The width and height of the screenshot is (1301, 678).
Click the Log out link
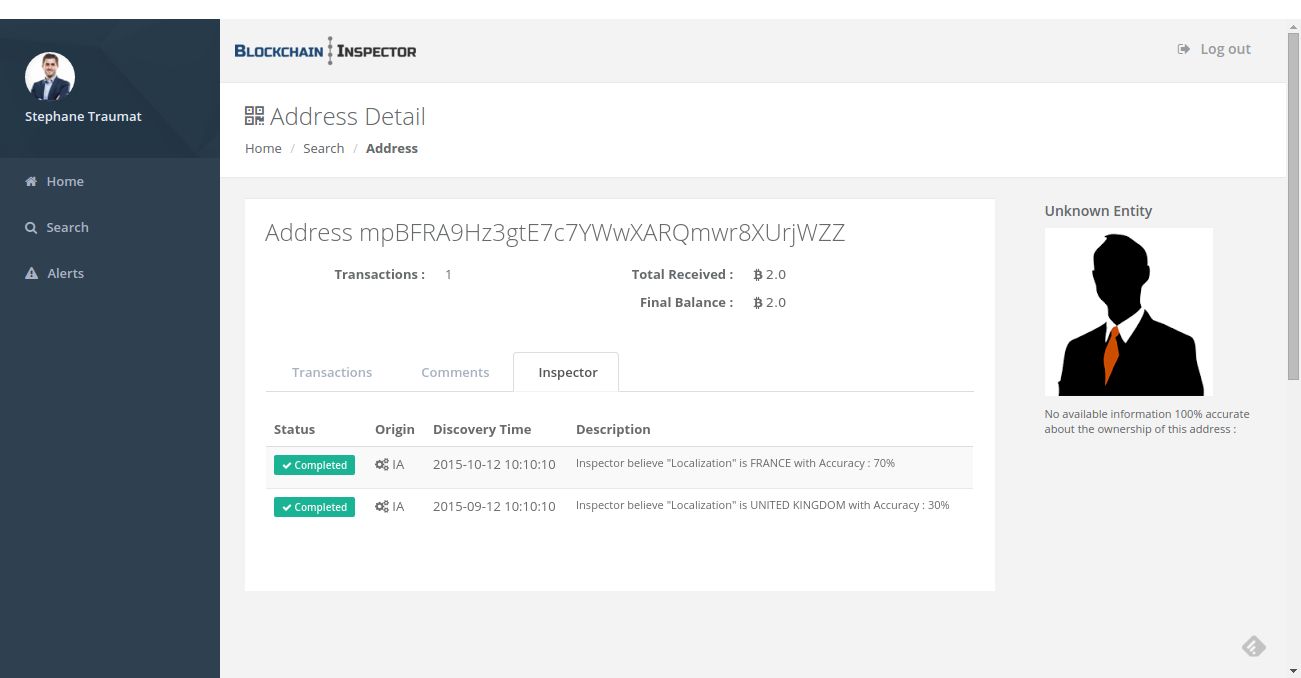(1225, 49)
